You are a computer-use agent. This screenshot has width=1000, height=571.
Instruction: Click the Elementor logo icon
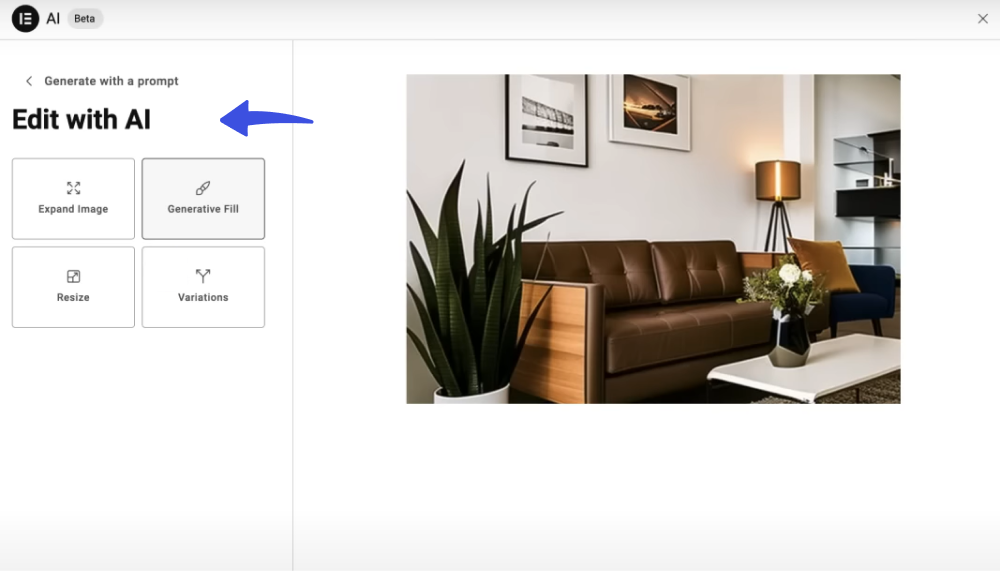(x=26, y=19)
